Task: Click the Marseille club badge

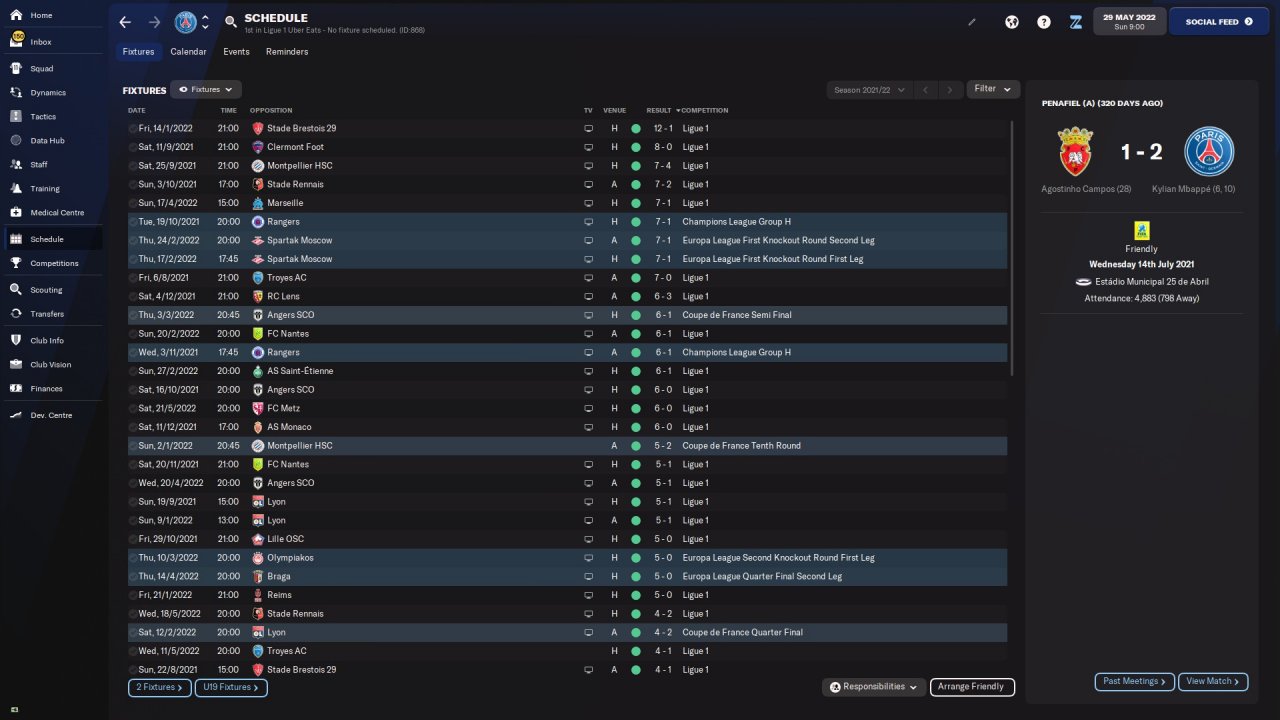Action: [x=258, y=203]
